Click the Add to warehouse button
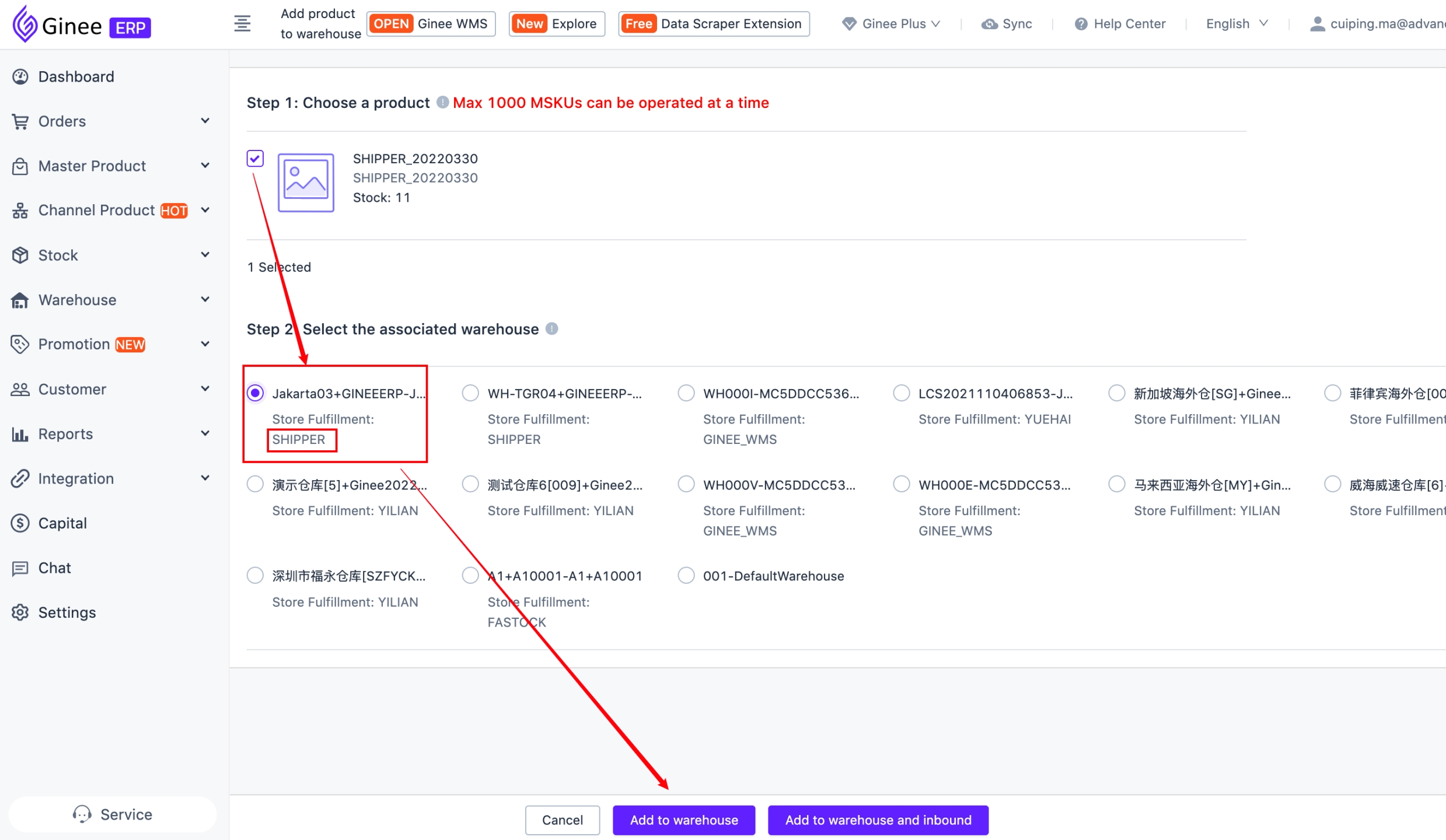The height and width of the screenshot is (840, 1446). 683,820
